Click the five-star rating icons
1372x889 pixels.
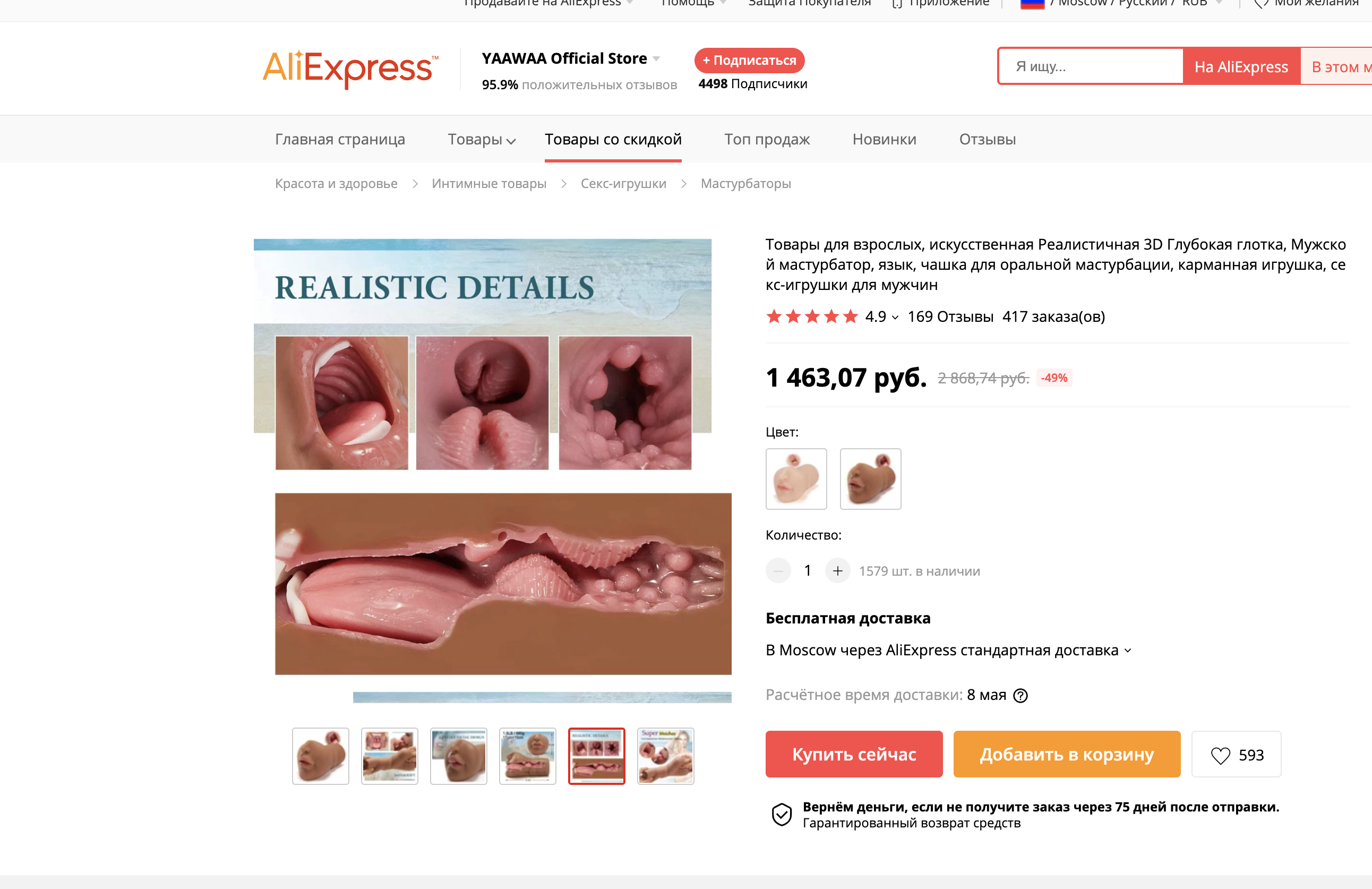(812, 316)
